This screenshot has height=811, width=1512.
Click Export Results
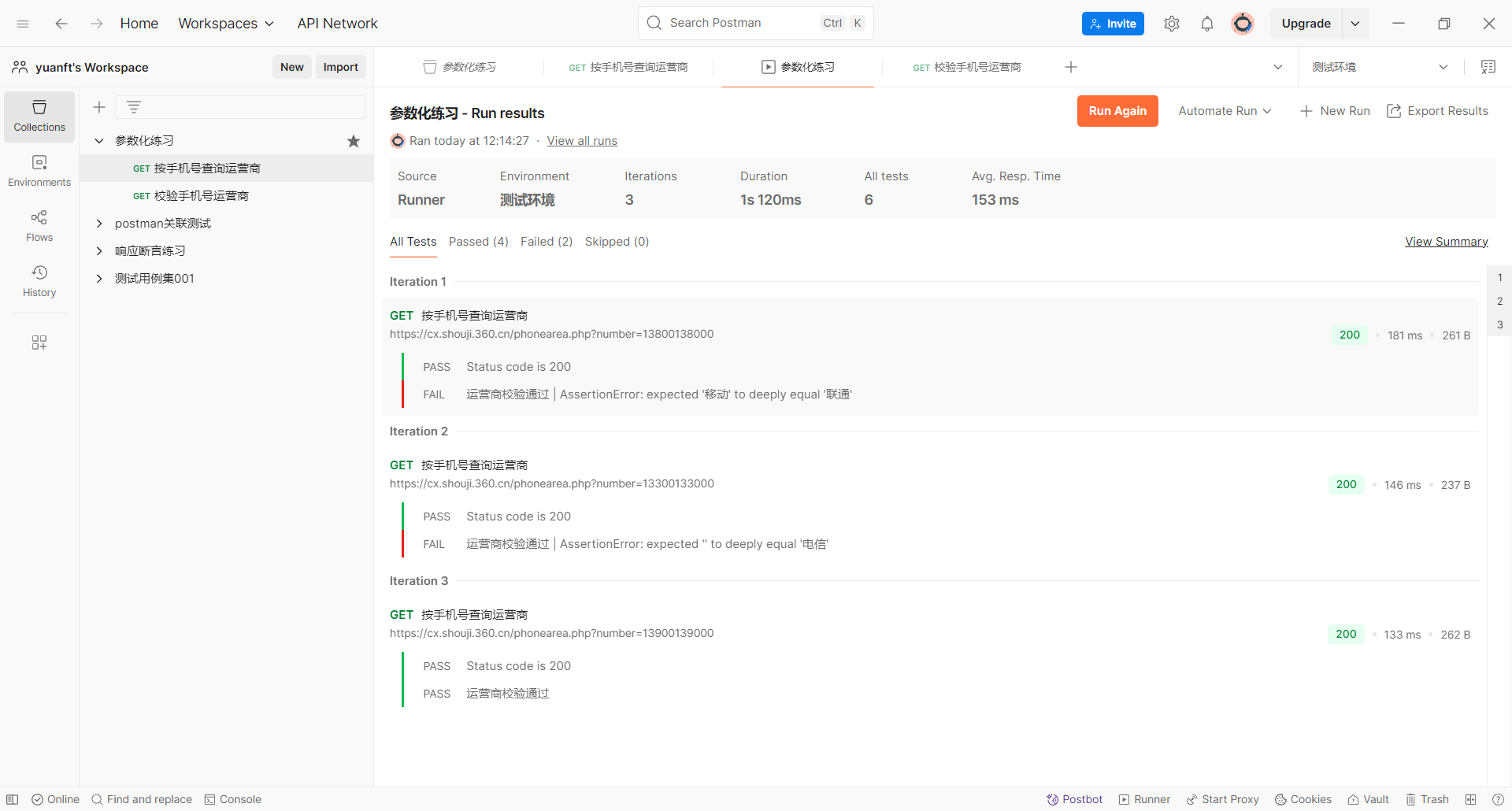(x=1437, y=111)
